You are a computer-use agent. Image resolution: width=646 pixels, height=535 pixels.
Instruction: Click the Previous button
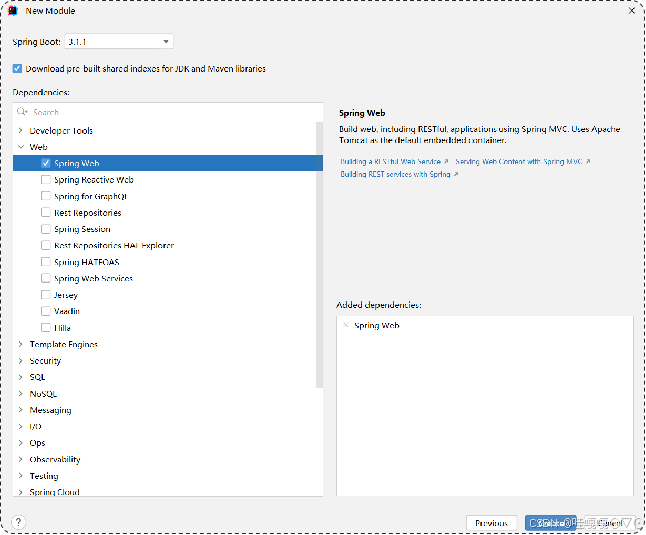tap(491, 523)
